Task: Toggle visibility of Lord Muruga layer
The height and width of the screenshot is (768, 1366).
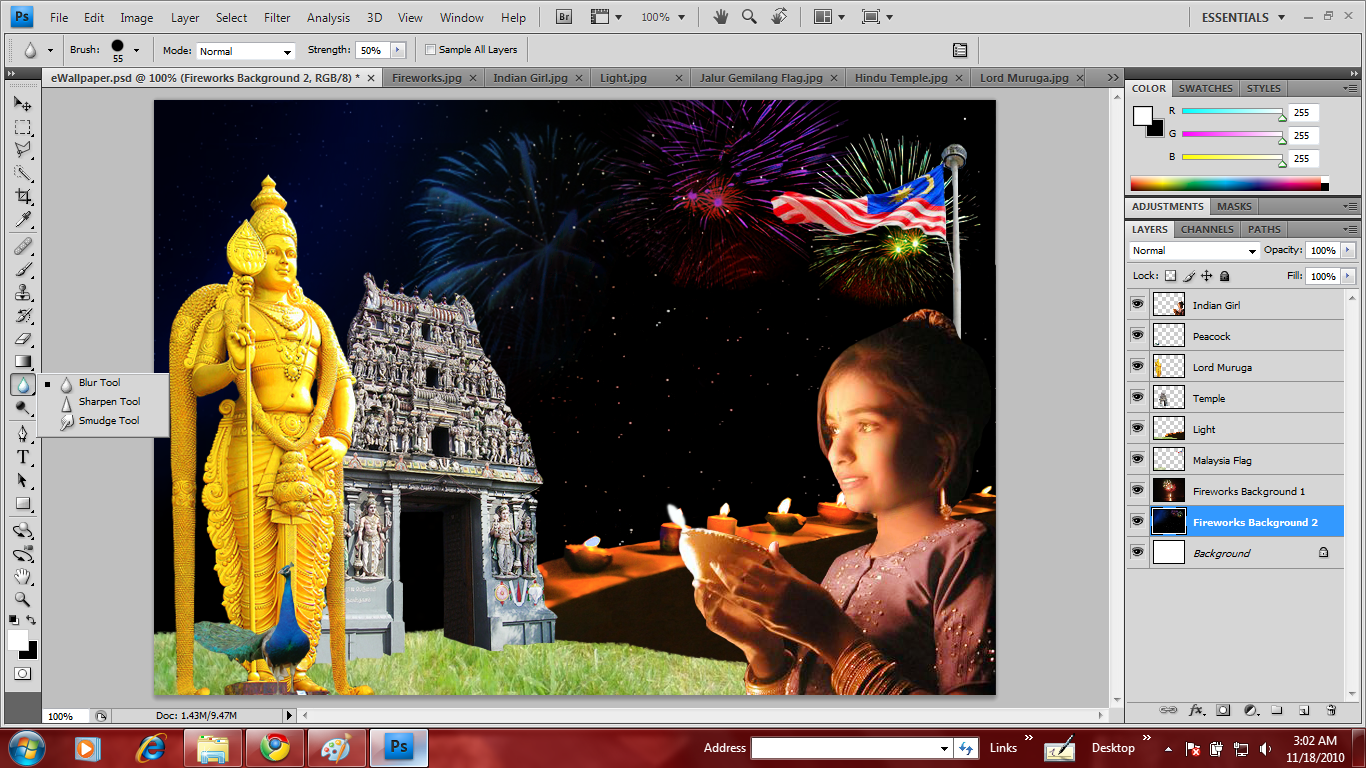Action: pyautogui.click(x=1137, y=366)
